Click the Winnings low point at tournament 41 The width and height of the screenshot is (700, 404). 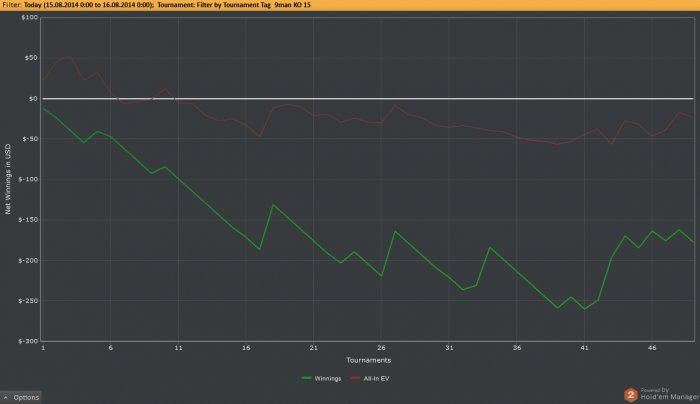point(584,309)
